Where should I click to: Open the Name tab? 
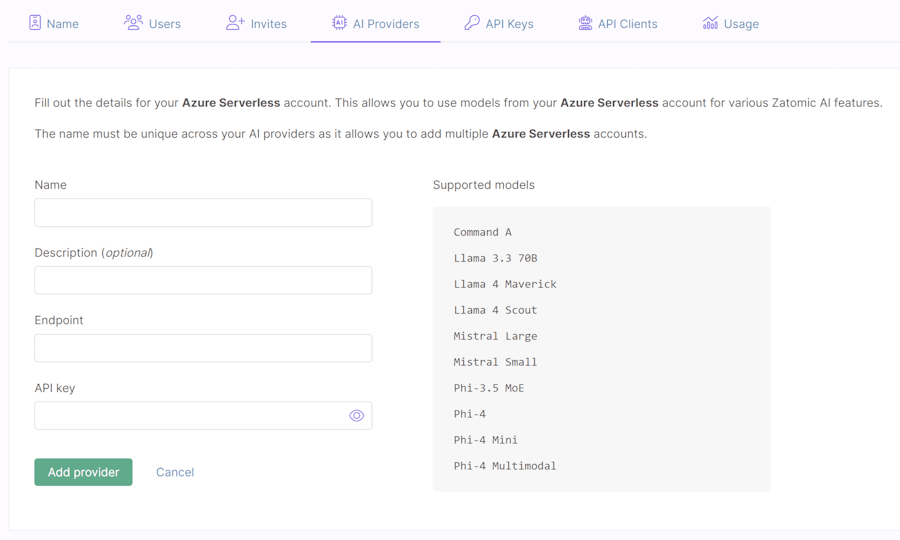click(54, 24)
